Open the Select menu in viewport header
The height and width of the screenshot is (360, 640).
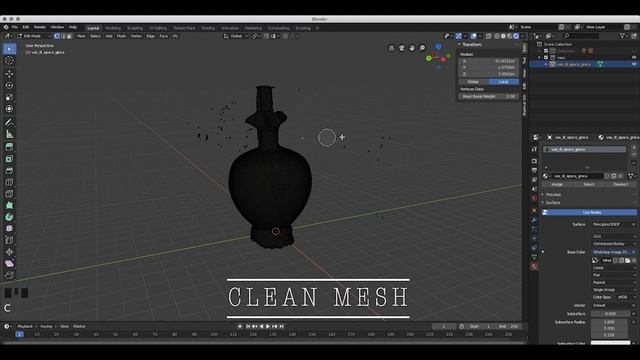pyautogui.click(x=95, y=36)
